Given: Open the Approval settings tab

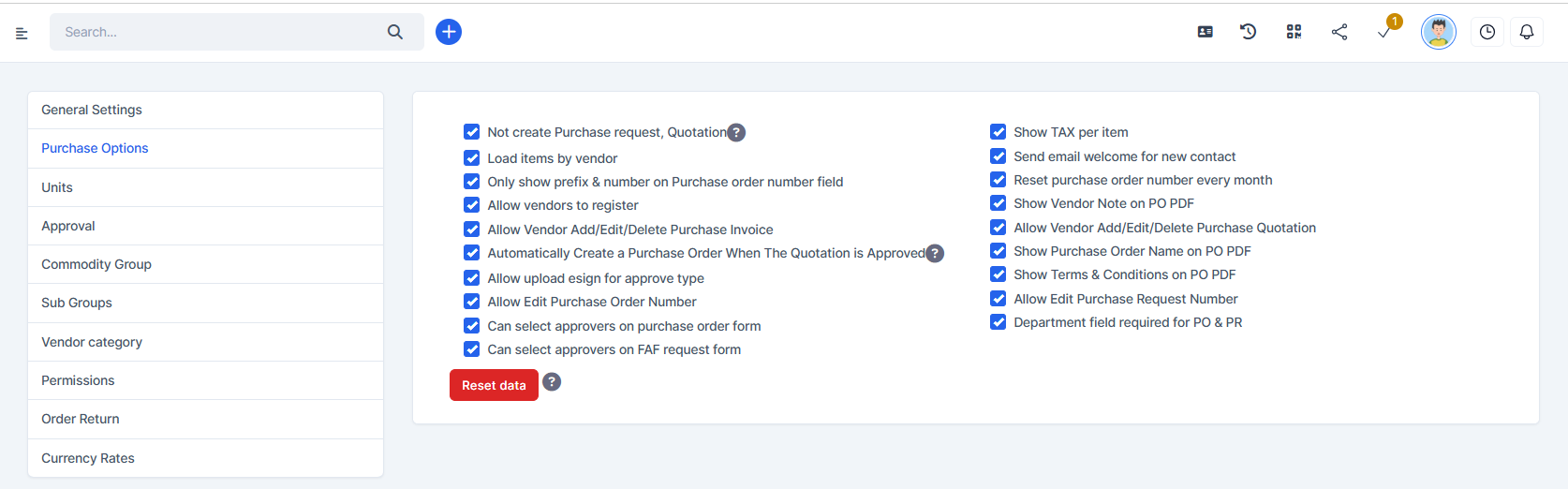Looking at the screenshot, I should 68,226.
